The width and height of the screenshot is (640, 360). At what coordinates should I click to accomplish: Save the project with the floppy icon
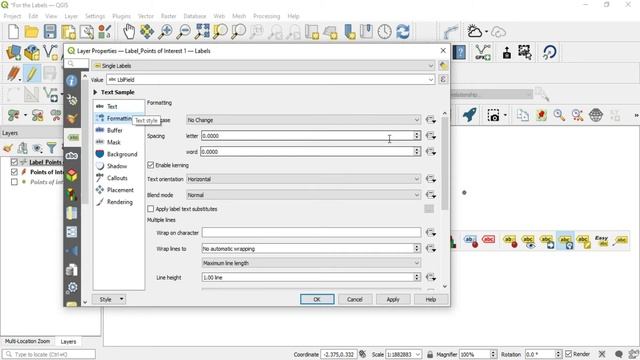click(x=50, y=31)
